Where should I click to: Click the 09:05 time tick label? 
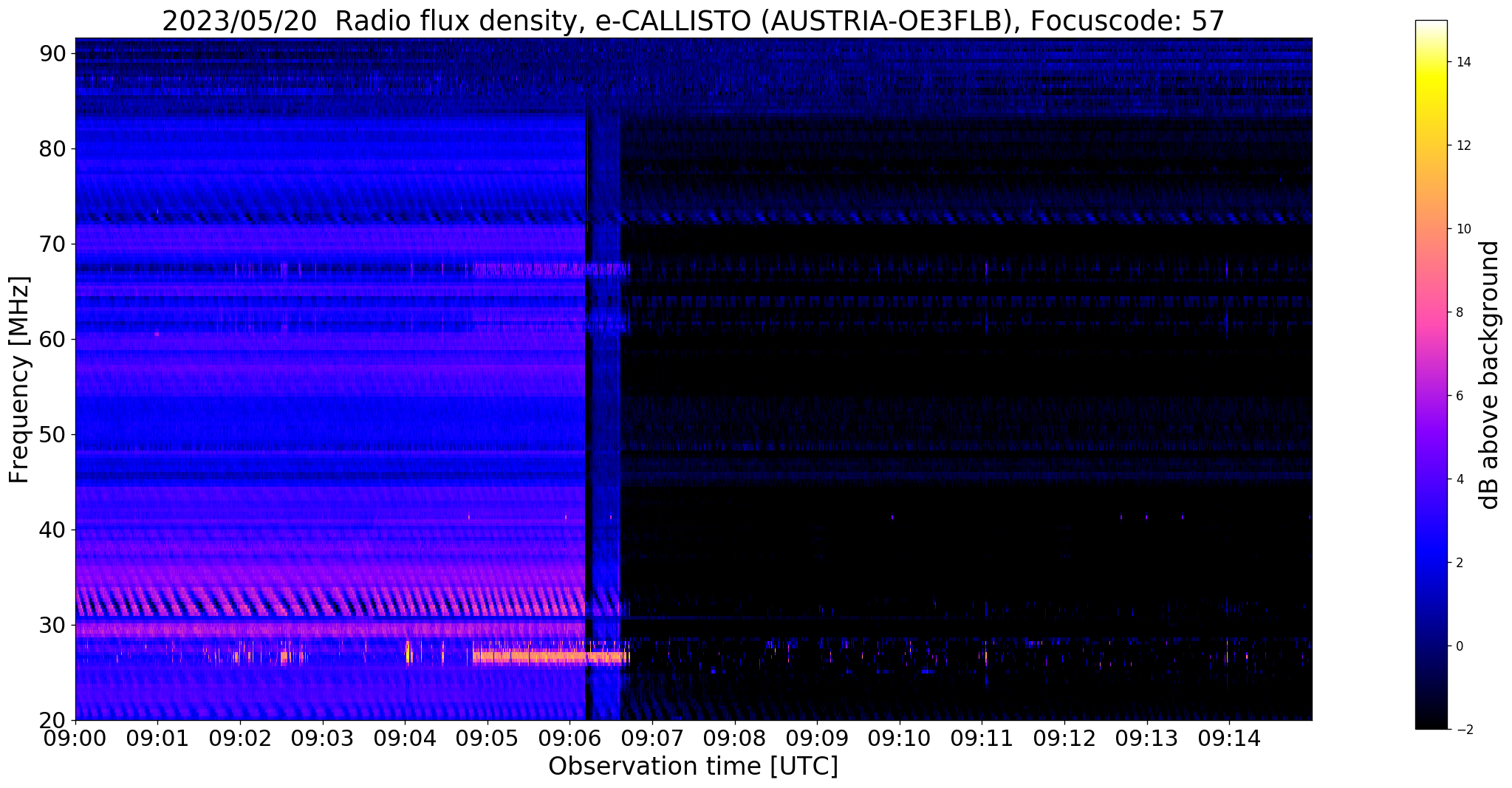point(488,738)
